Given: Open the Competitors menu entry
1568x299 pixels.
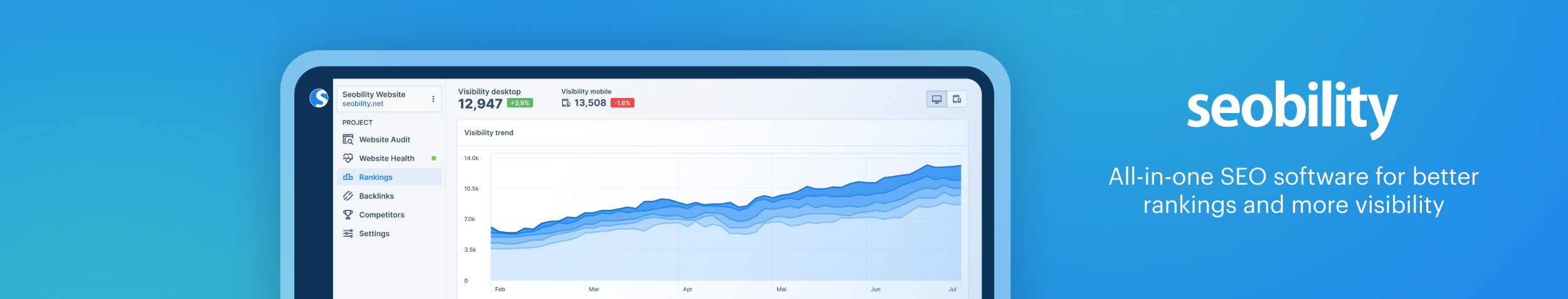Looking at the screenshot, I should pos(381,215).
